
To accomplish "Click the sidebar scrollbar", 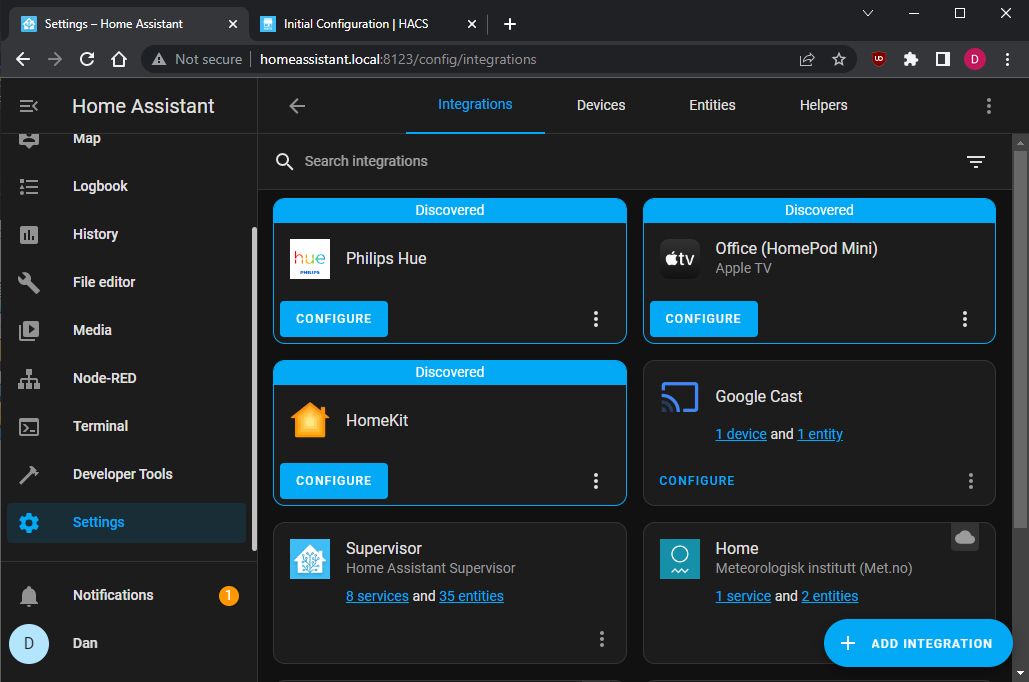I will 254,389.
